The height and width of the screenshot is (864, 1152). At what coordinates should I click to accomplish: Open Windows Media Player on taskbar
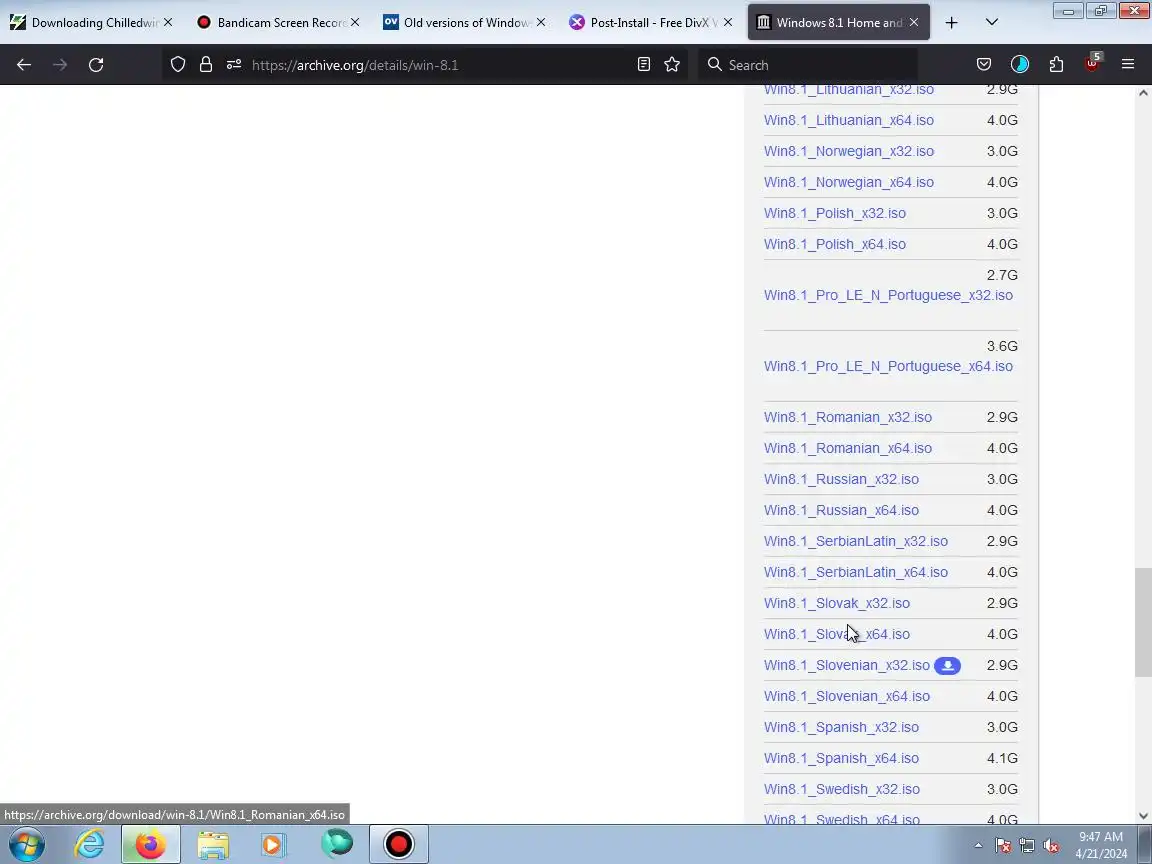point(273,844)
